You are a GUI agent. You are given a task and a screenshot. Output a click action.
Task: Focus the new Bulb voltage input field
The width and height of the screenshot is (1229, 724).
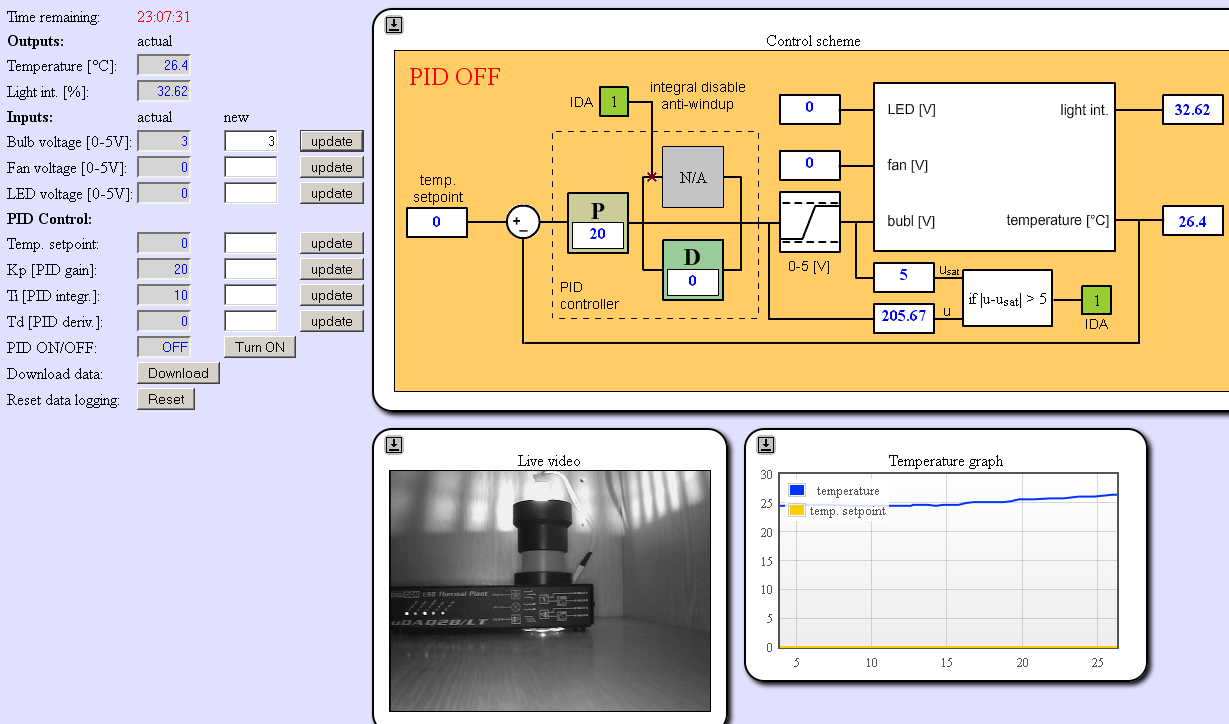click(250, 141)
